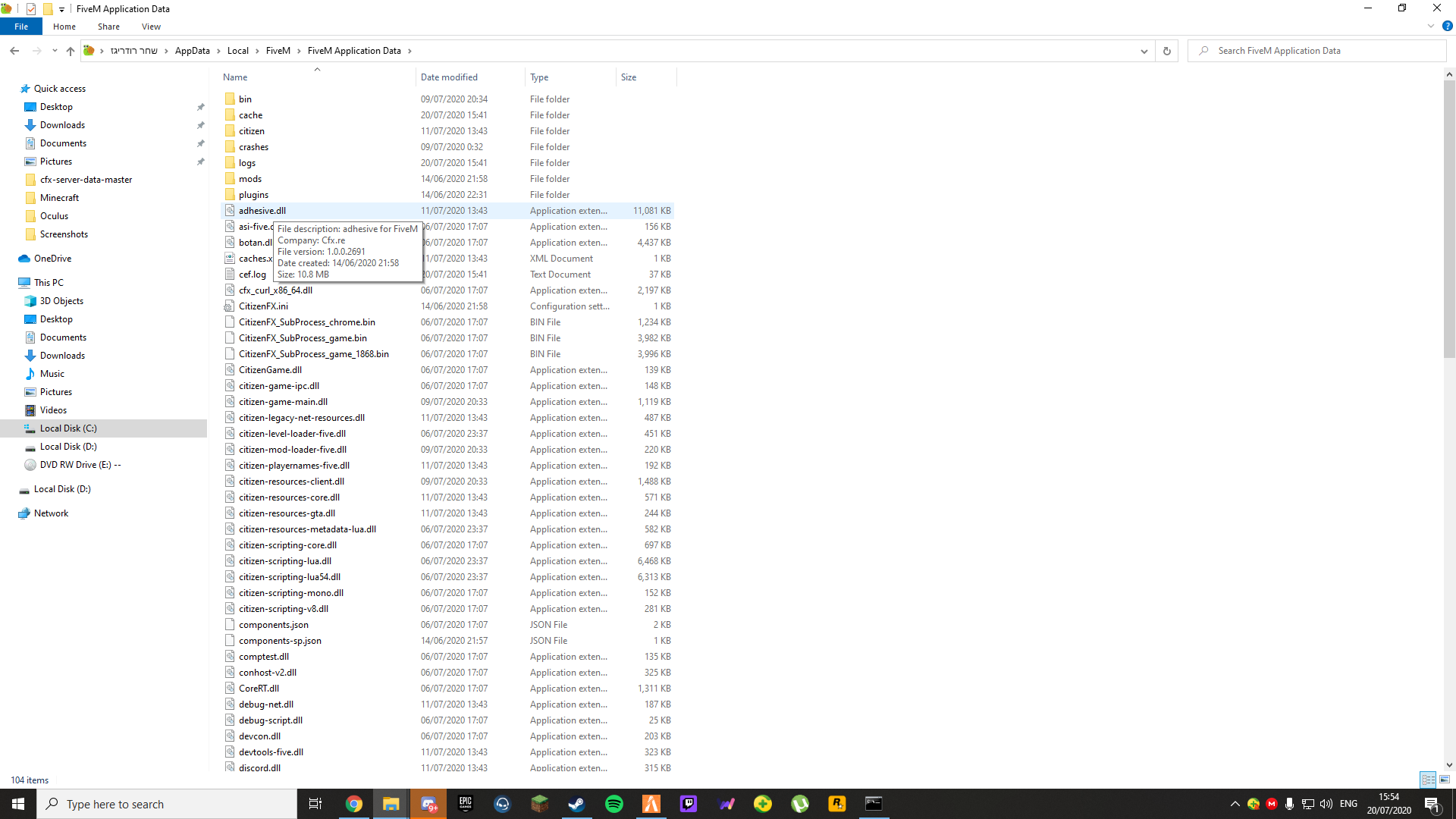Expand the chevron after FiveM Application Data
Screen dimensions: 1456x819
click(x=409, y=51)
